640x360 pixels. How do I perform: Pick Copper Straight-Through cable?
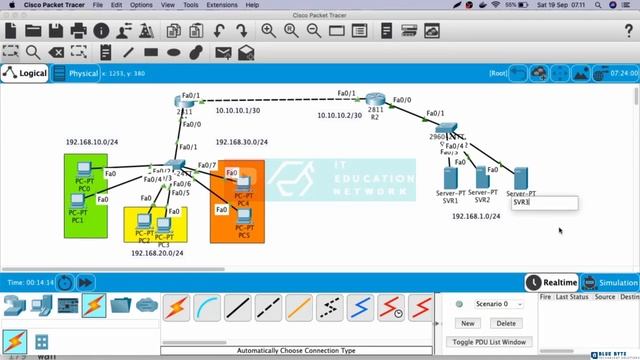238,308
